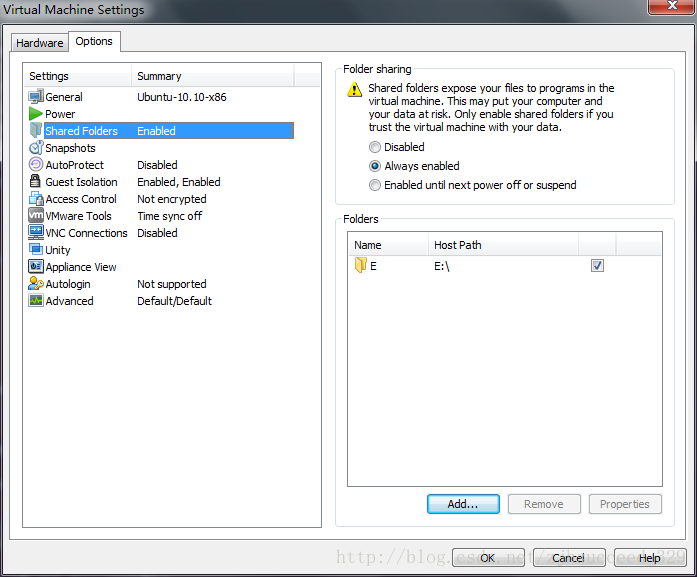Select the VMware Tools entry

point(160,216)
